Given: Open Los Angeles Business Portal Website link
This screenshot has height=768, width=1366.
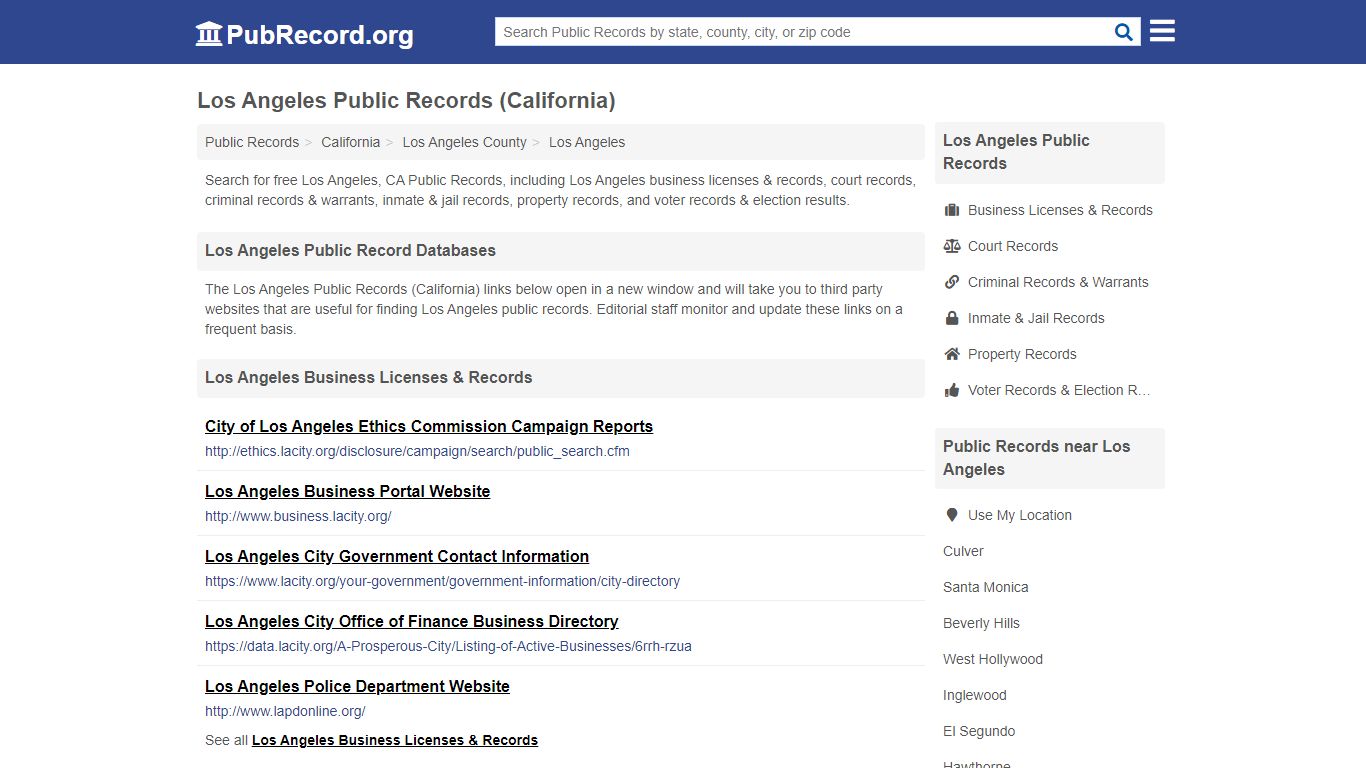Looking at the screenshot, I should (347, 491).
